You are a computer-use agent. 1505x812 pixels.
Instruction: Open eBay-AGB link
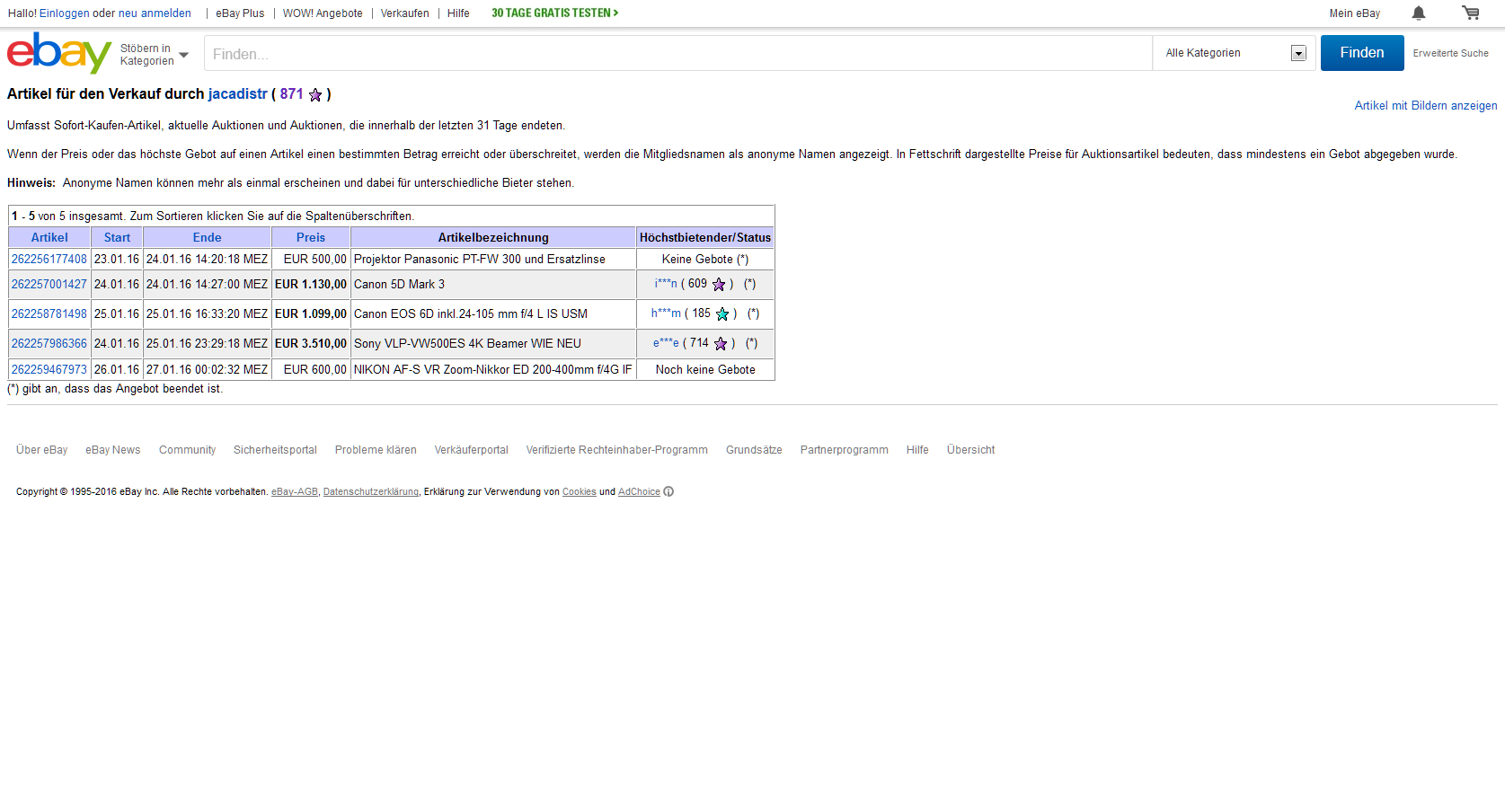coord(295,492)
